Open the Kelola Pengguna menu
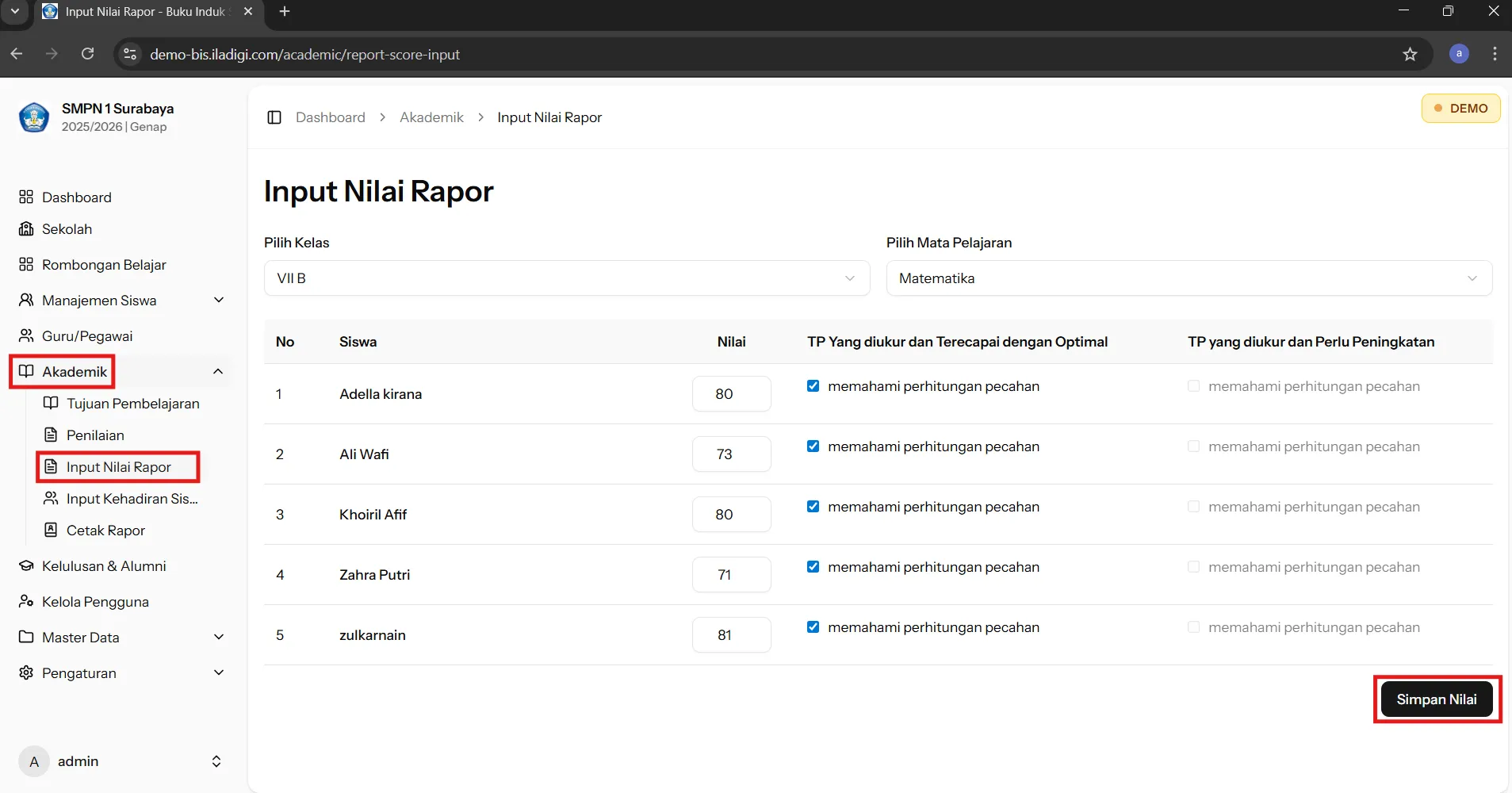This screenshot has width=1512, height=793. tap(95, 602)
